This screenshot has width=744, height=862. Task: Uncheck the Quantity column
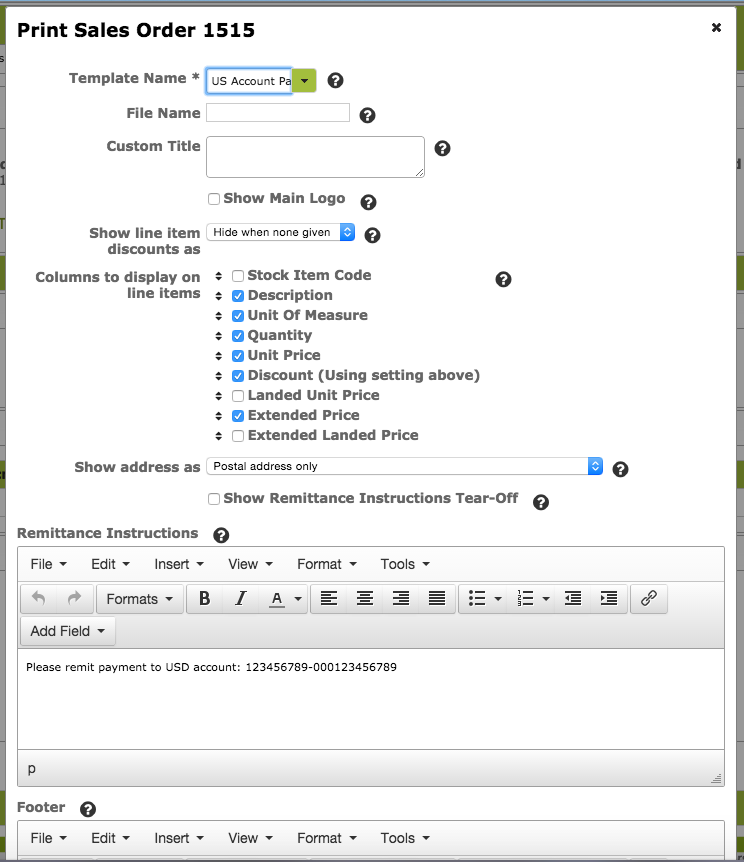click(238, 336)
